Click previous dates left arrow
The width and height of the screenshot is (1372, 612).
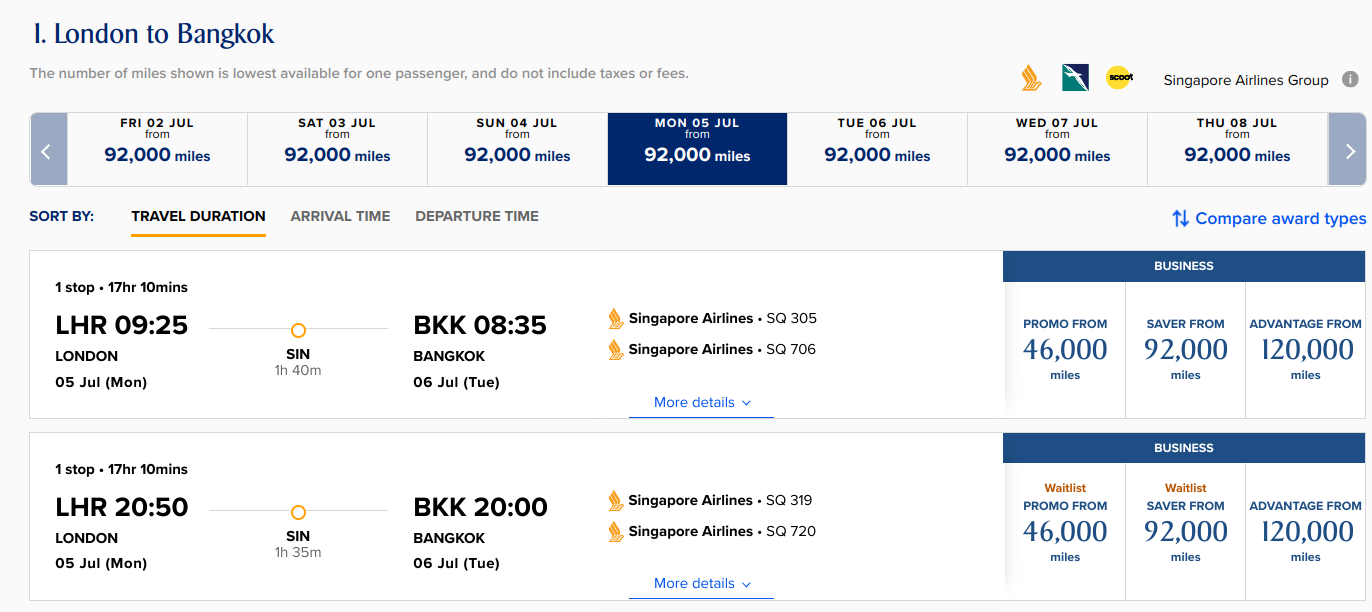48,150
